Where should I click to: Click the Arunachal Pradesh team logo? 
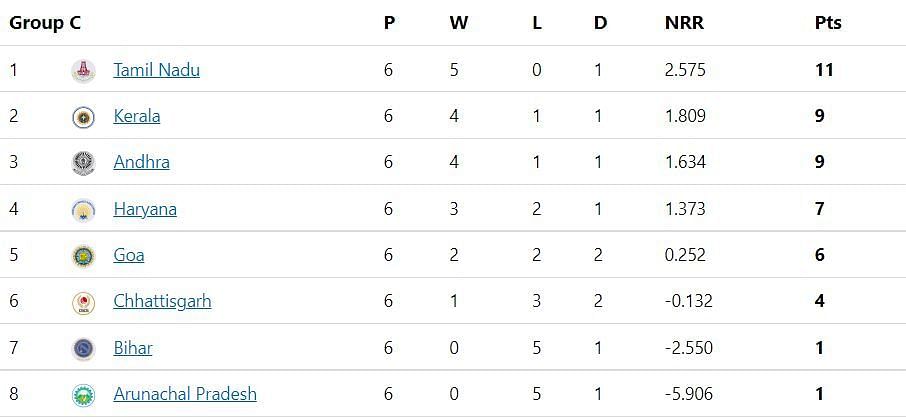[83, 395]
